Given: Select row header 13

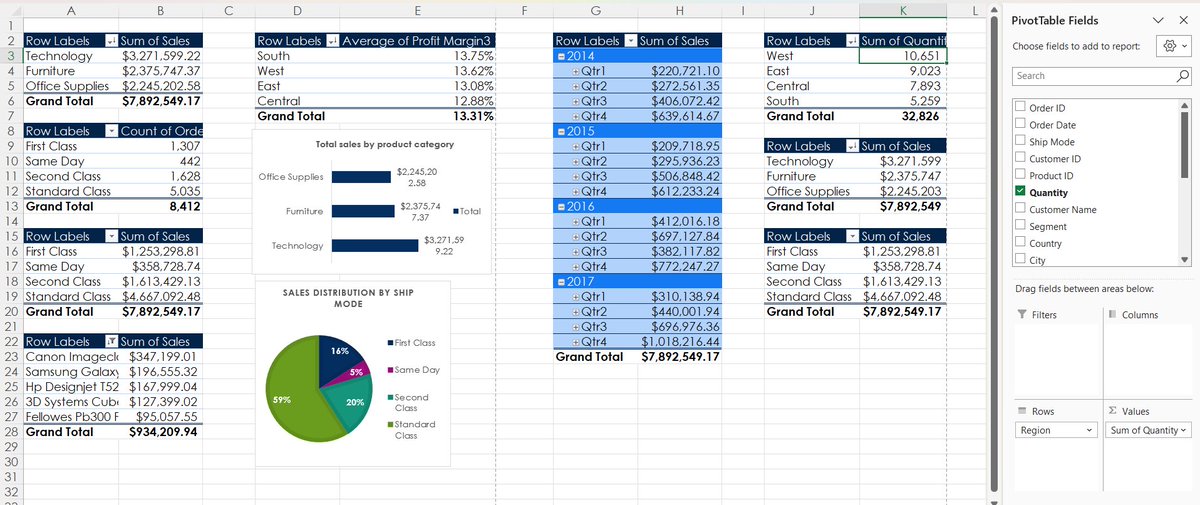Looking at the screenshot, I should click(10, 206).
